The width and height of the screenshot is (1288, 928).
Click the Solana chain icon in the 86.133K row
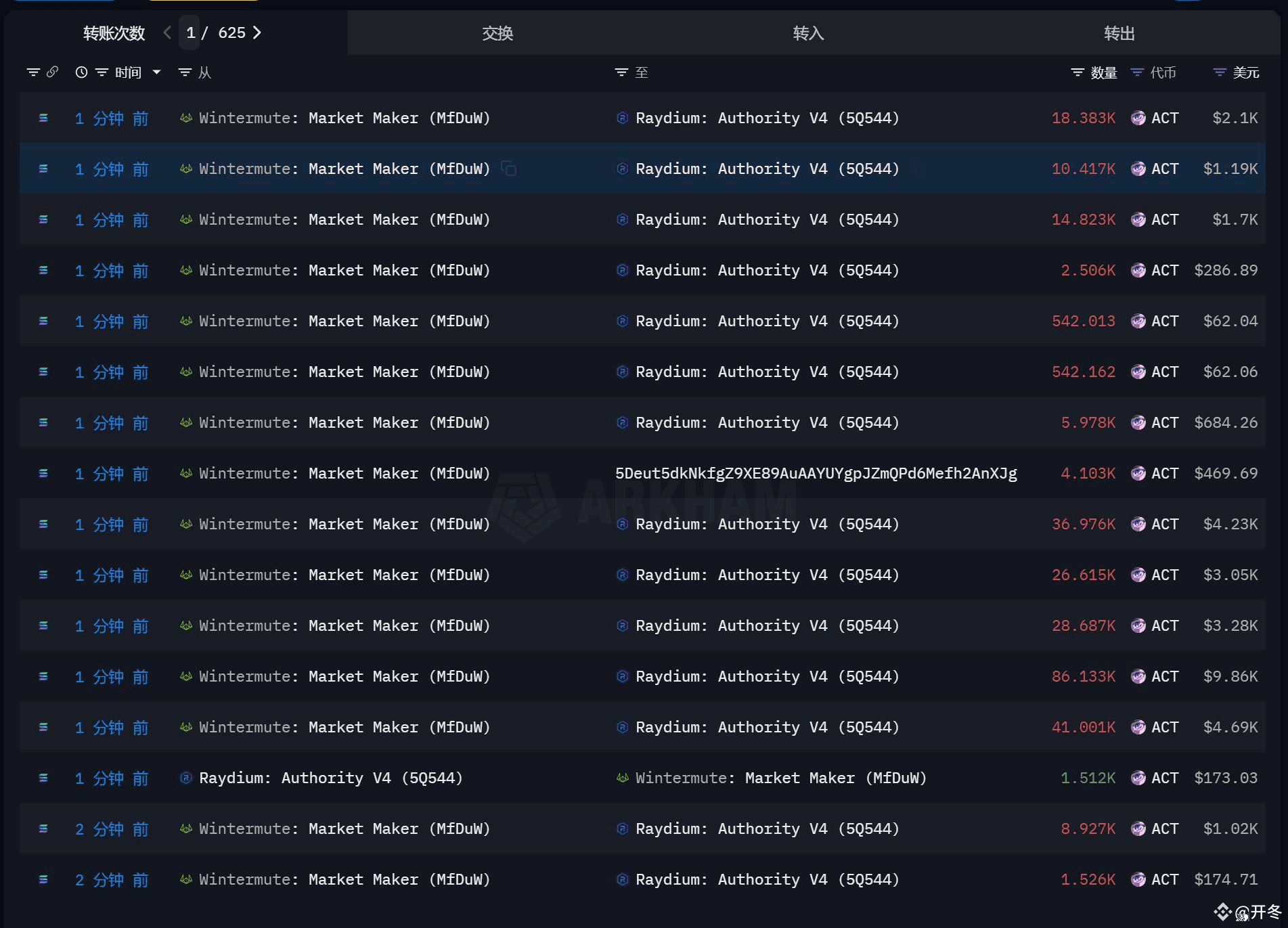click(43, 676)
